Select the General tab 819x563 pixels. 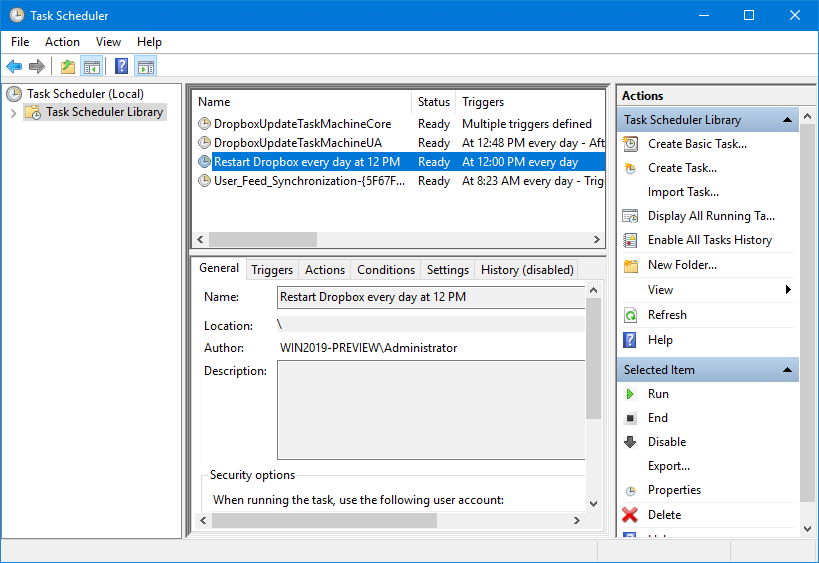(x=219, y=268)
